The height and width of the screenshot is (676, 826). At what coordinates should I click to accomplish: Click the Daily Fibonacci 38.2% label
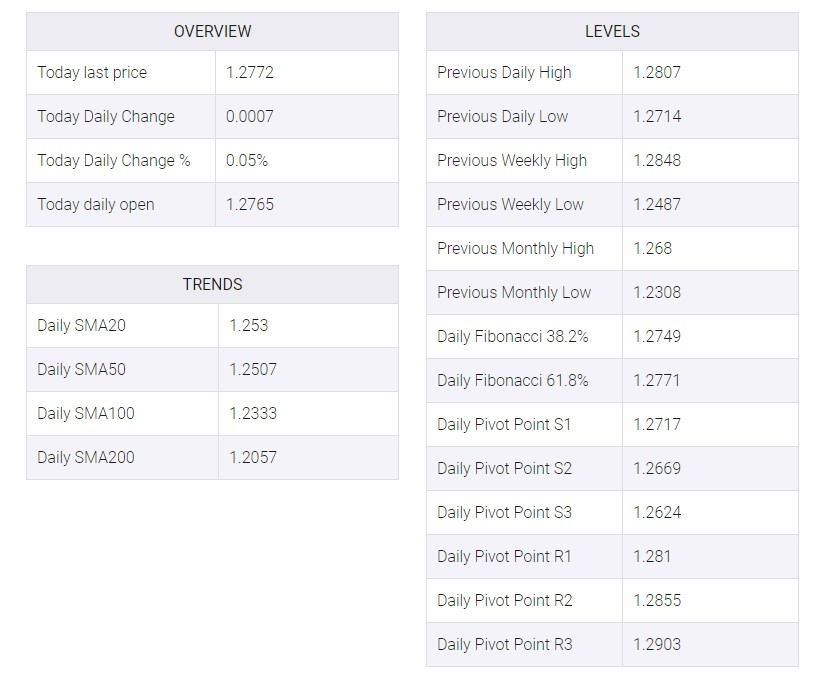tap(513, 336)
